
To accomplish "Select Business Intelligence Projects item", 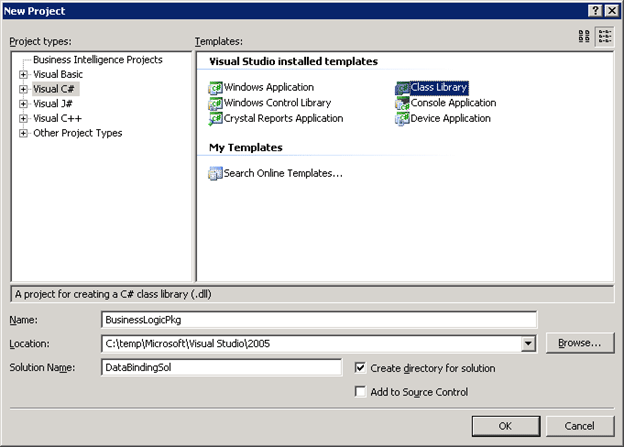I will pyautogui.click(x=98, y=60).
